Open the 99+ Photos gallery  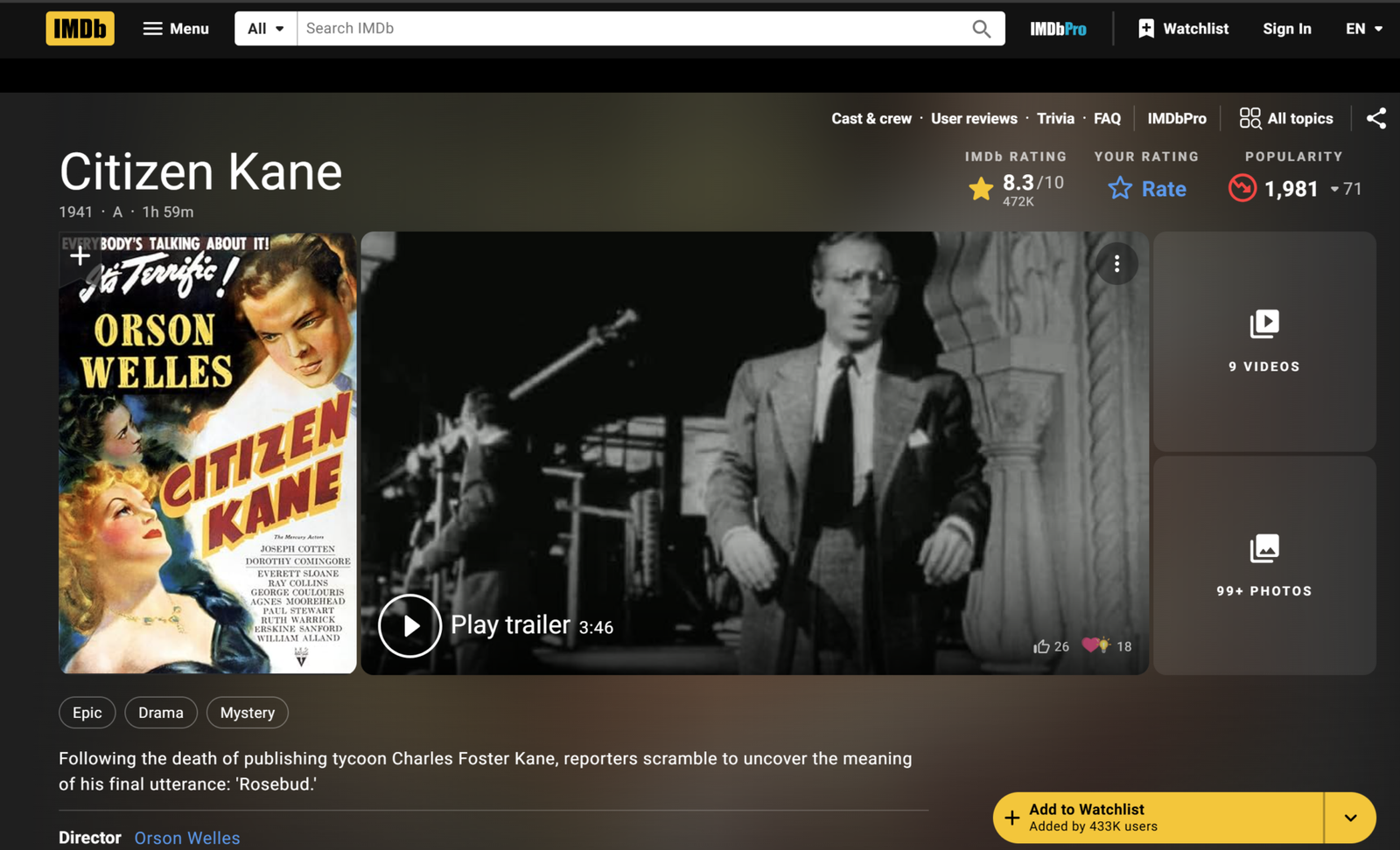[1263, 565]
